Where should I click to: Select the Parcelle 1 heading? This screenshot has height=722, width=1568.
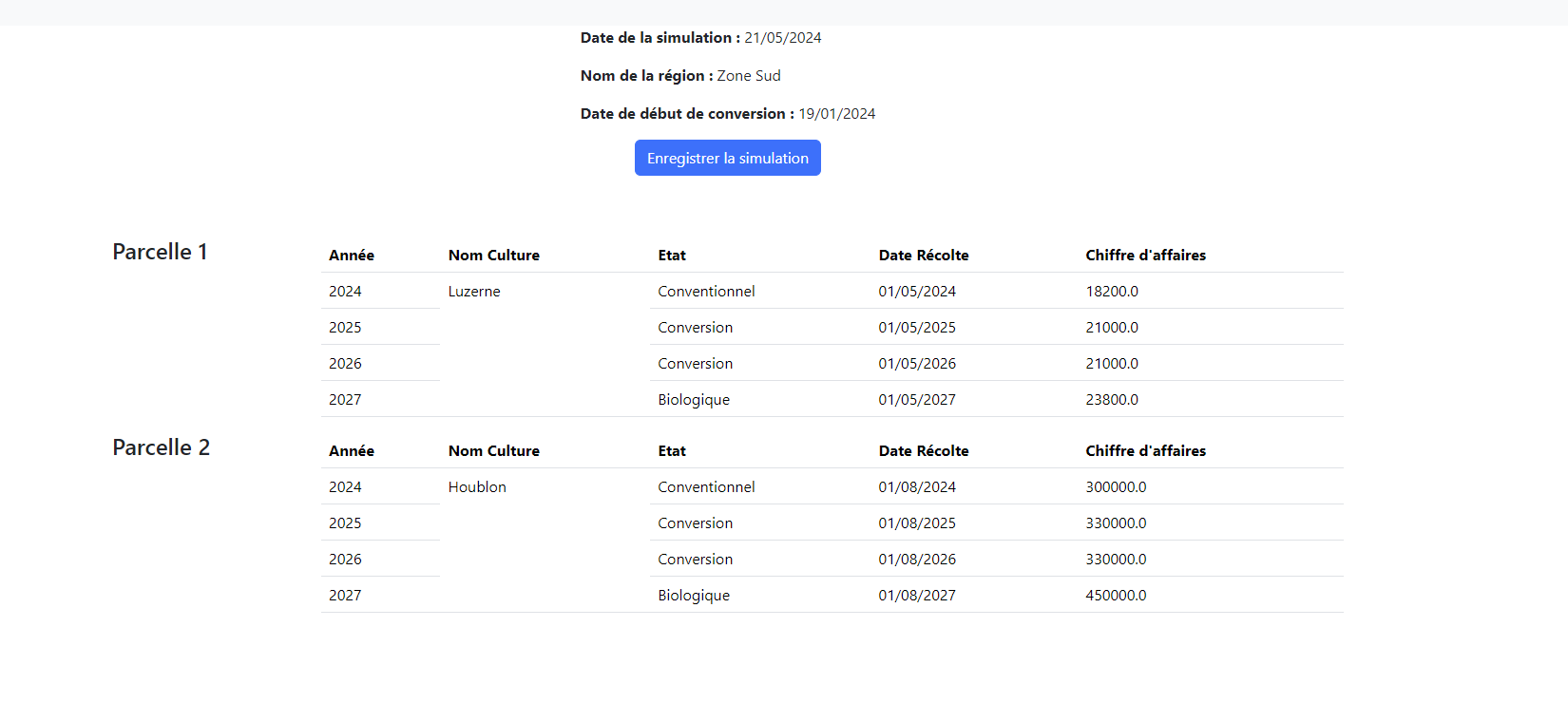[x=160, y=252]
